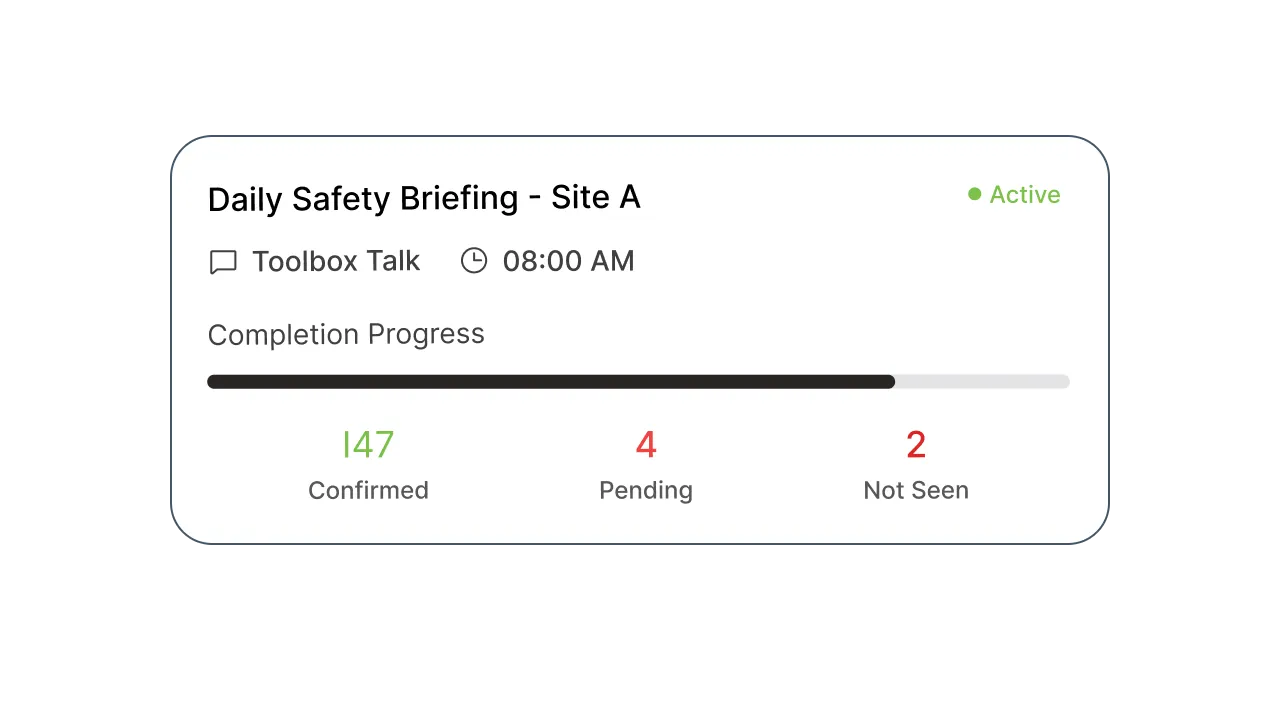Expand the Not Seen workers section
This screenshot has height=720, width=1280.
coord(915,465)
